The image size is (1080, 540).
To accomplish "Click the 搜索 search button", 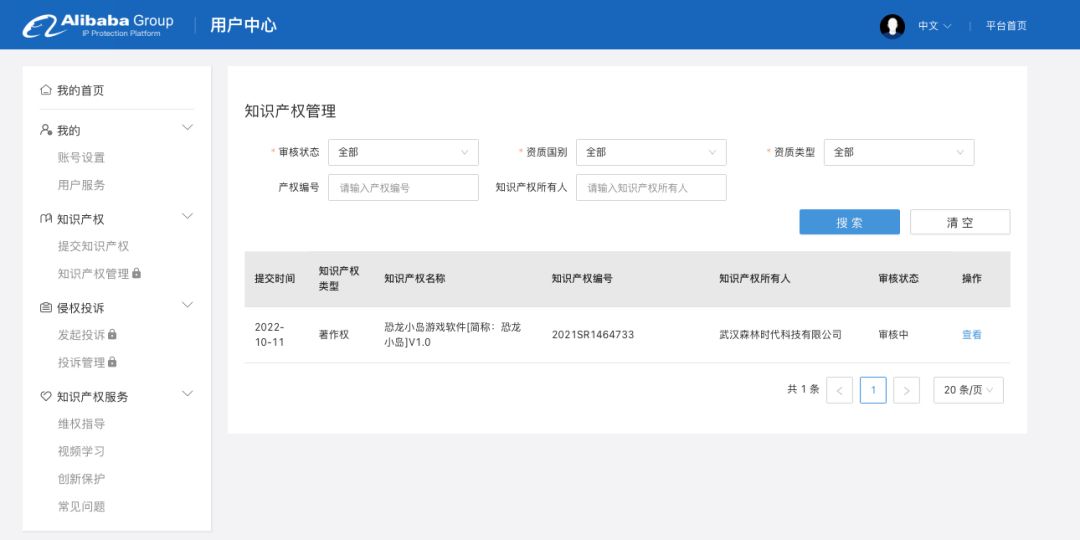I will coord(849,222).
